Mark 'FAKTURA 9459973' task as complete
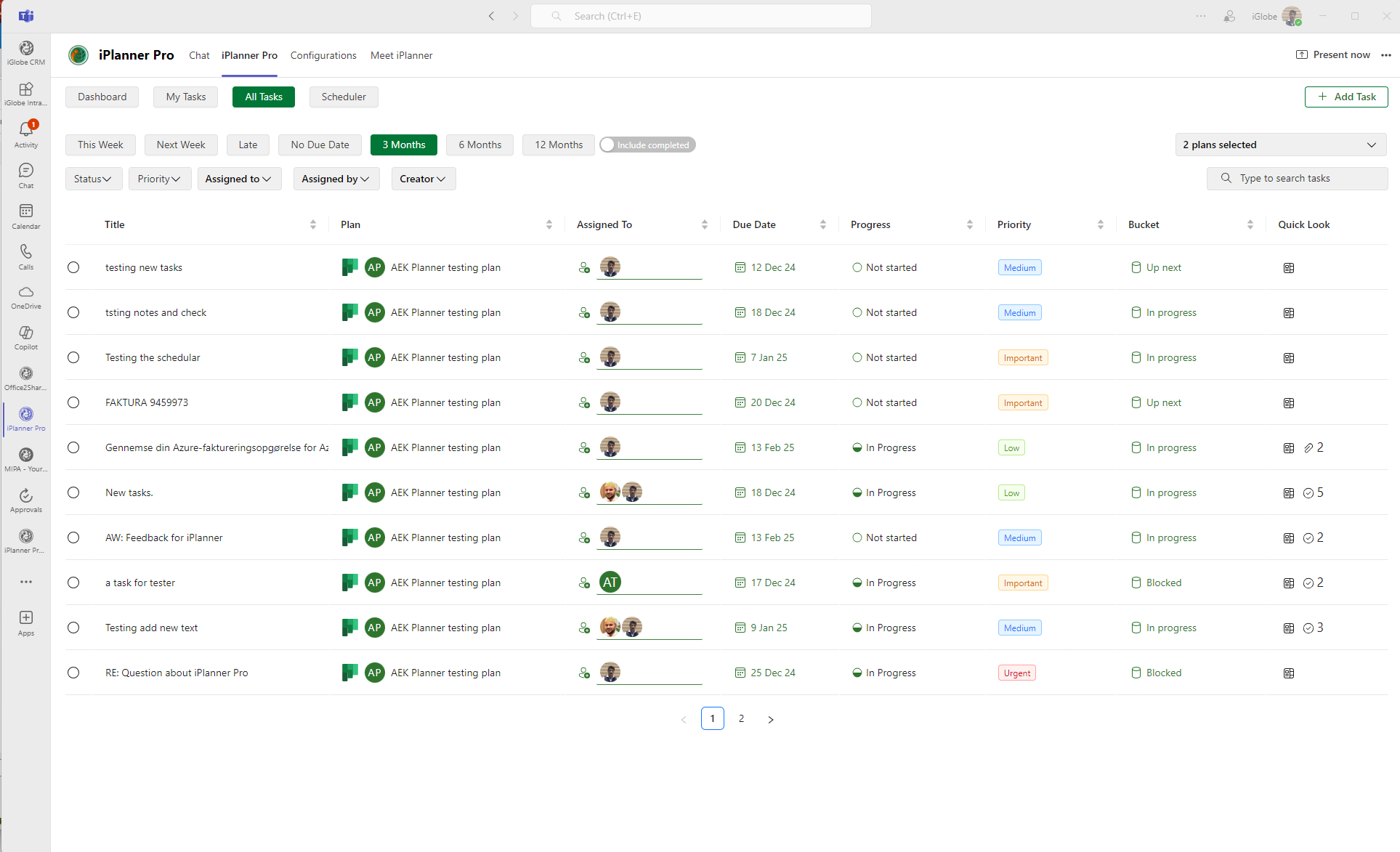Image resolution: width=1400 pixels, height=852 pixels. coord(73,402)
